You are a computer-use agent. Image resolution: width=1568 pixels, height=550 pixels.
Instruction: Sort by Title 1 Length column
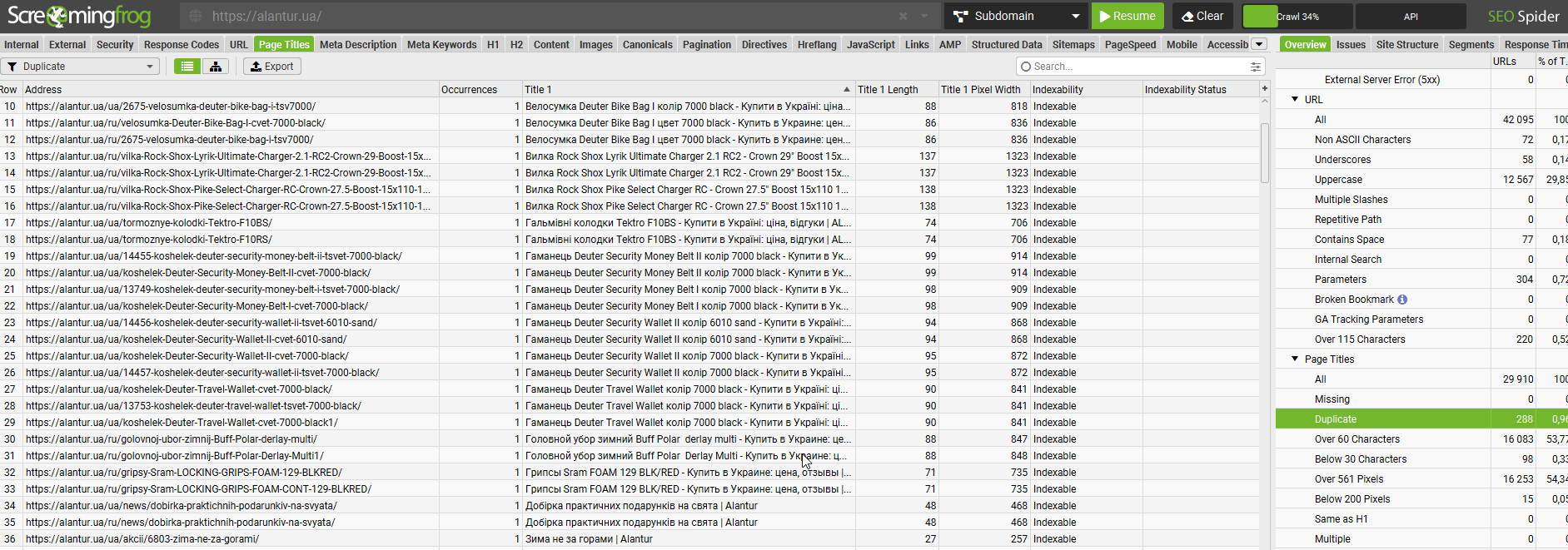897,89
